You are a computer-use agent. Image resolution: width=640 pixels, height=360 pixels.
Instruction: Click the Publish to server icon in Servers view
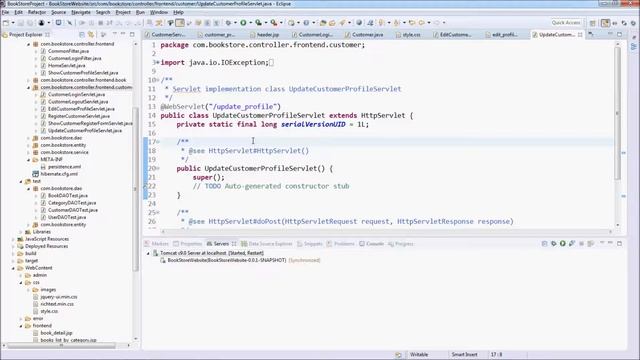(591, 244)
